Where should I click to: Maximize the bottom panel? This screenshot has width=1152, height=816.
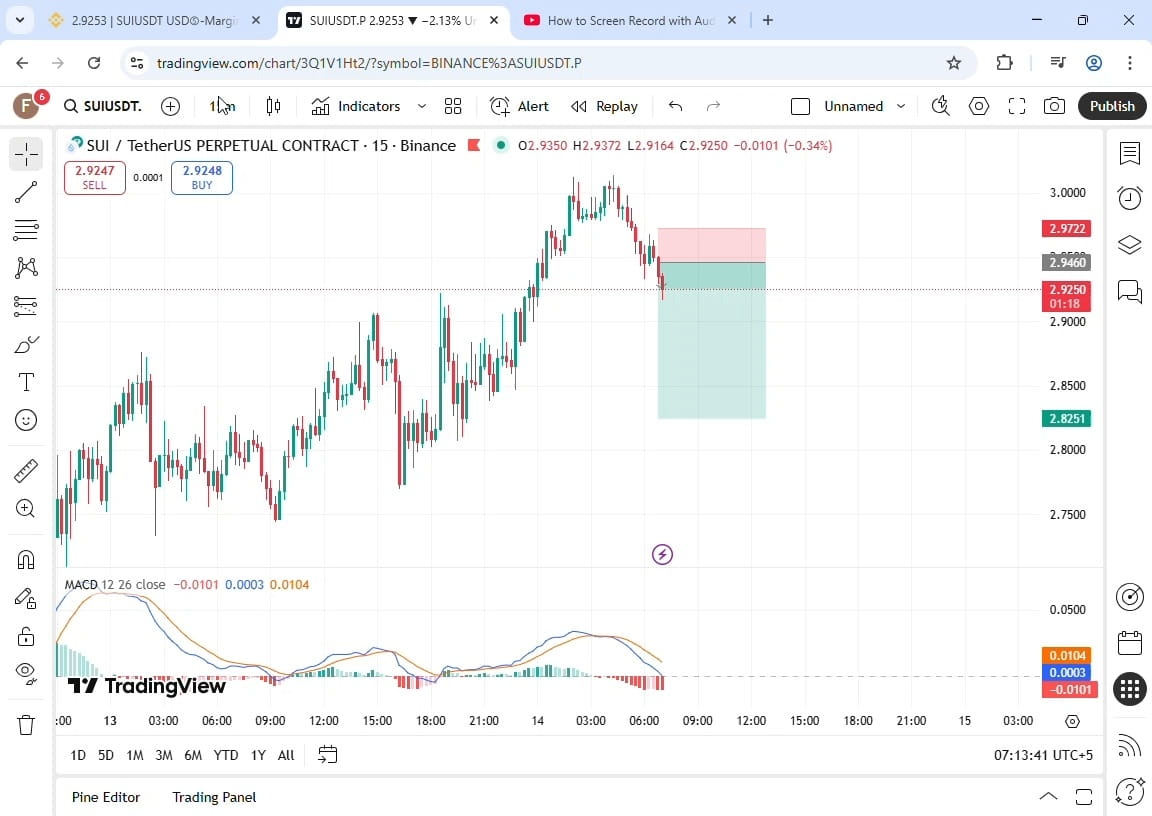tap(1084, 797)
